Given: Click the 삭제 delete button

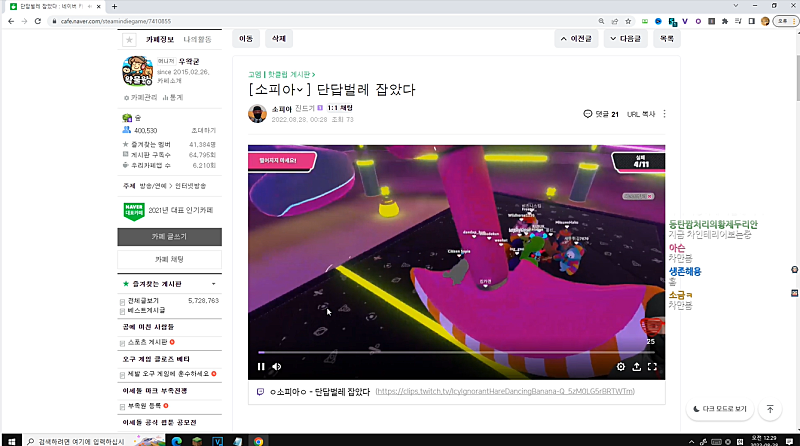Looking at the screenshot, I should [x=279, y=39].
